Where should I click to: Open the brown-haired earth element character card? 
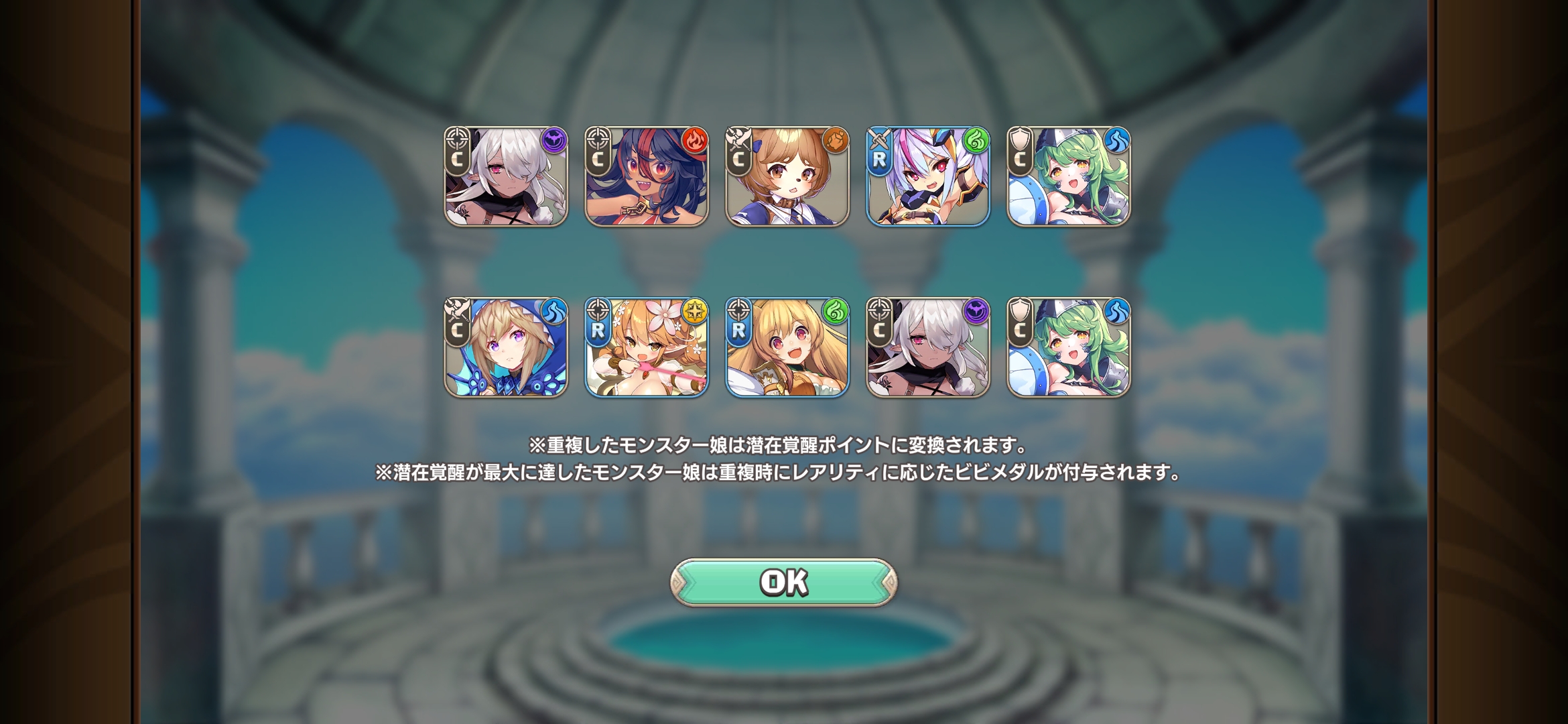(x=787, y=176)
